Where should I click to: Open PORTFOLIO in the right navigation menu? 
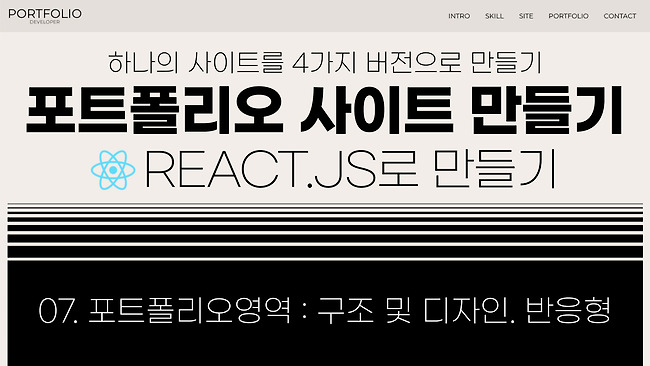tap(568, 16)
